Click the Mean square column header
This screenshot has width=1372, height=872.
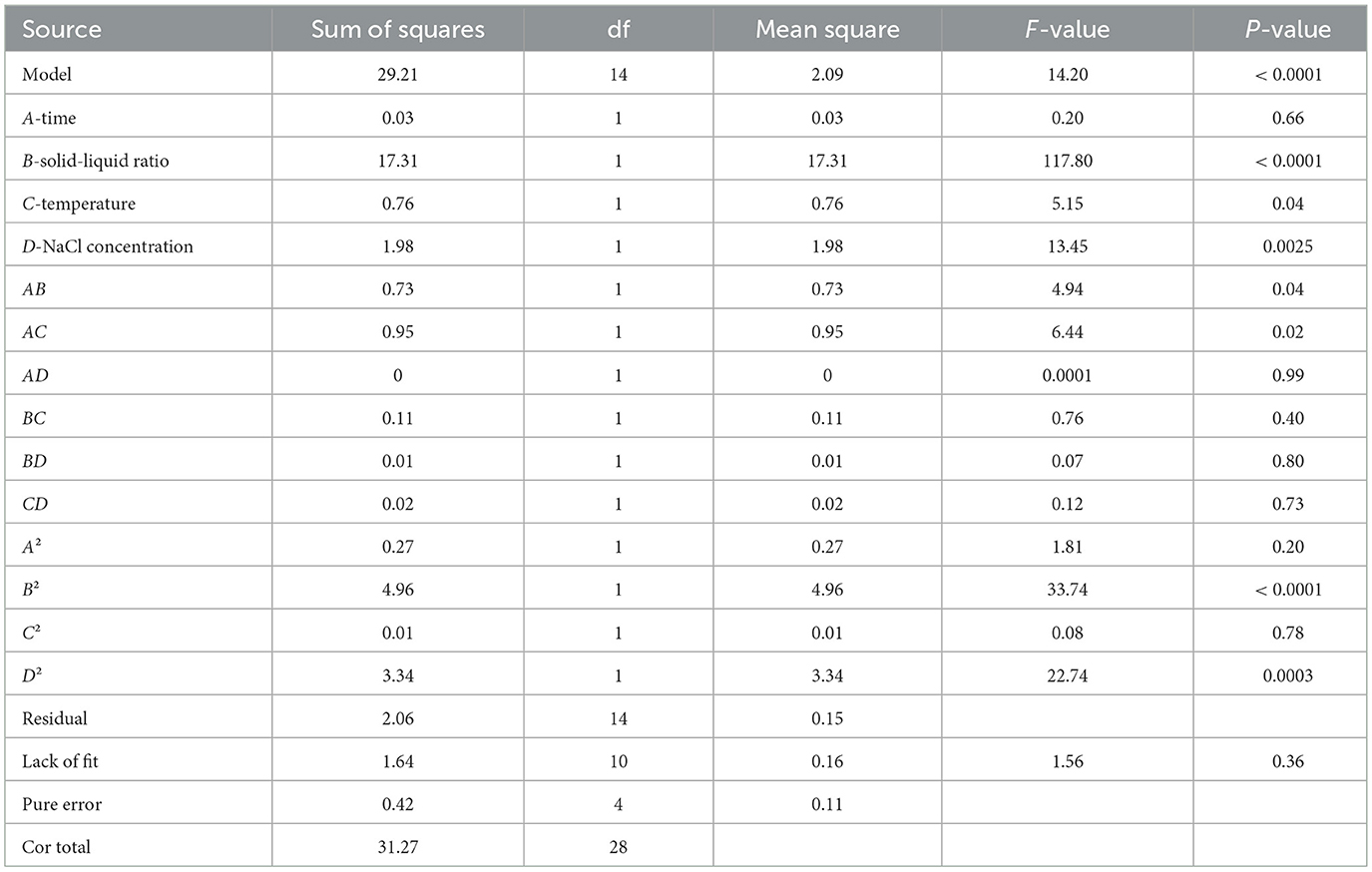tap(827, 29)
